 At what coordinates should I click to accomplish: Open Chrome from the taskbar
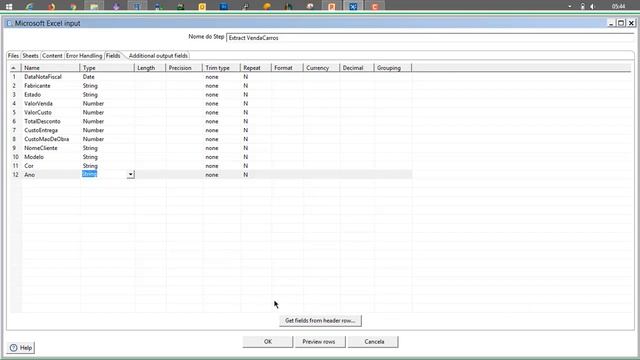[73, 7]
